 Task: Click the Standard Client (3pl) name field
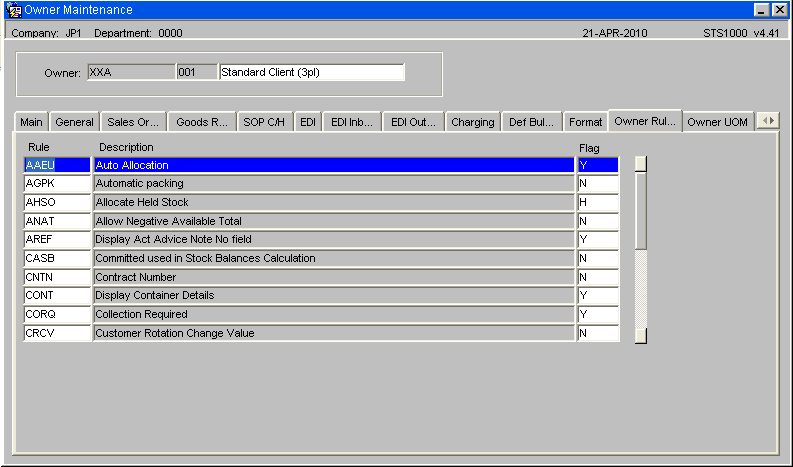tap(312, 72)
